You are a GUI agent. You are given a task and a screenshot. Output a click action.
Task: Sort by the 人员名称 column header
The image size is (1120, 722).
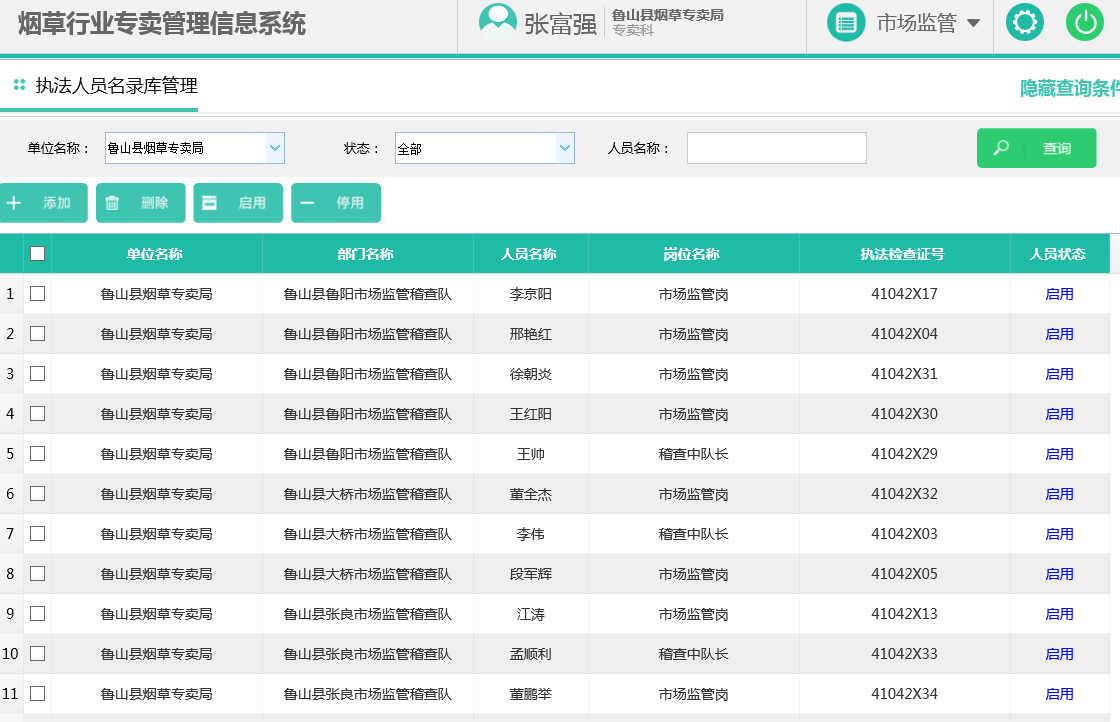click(529, 254)
